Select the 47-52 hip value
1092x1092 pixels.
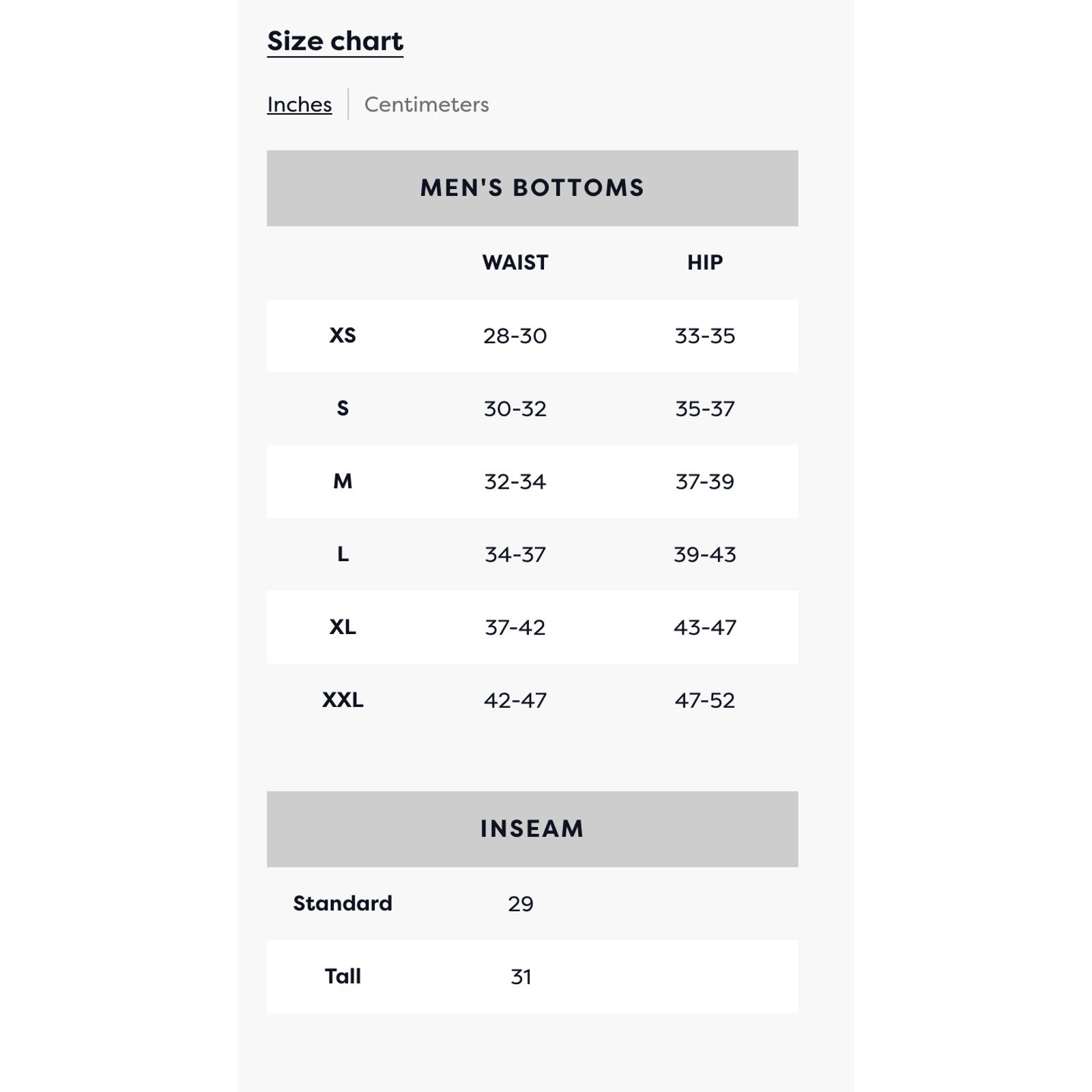(x=705, y=700)
